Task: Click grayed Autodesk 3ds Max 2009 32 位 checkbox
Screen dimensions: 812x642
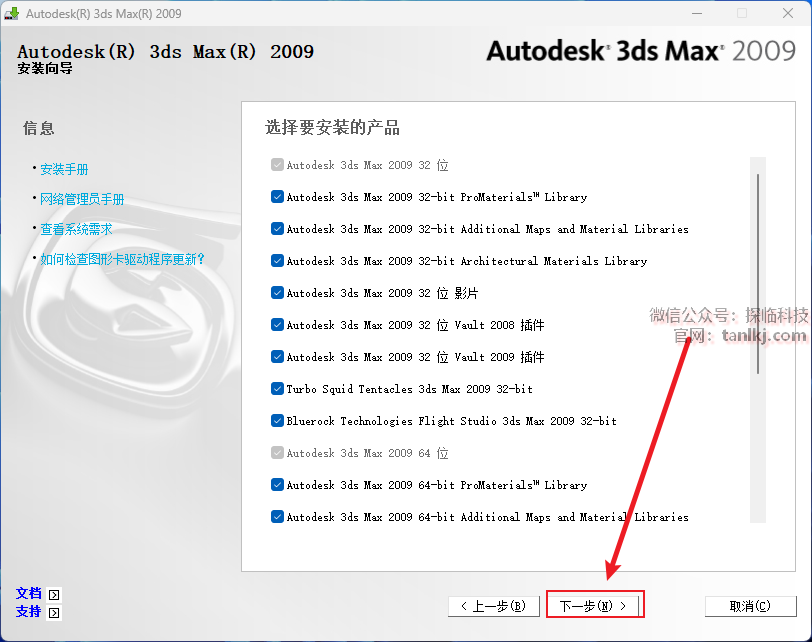Action: [277, 165]
